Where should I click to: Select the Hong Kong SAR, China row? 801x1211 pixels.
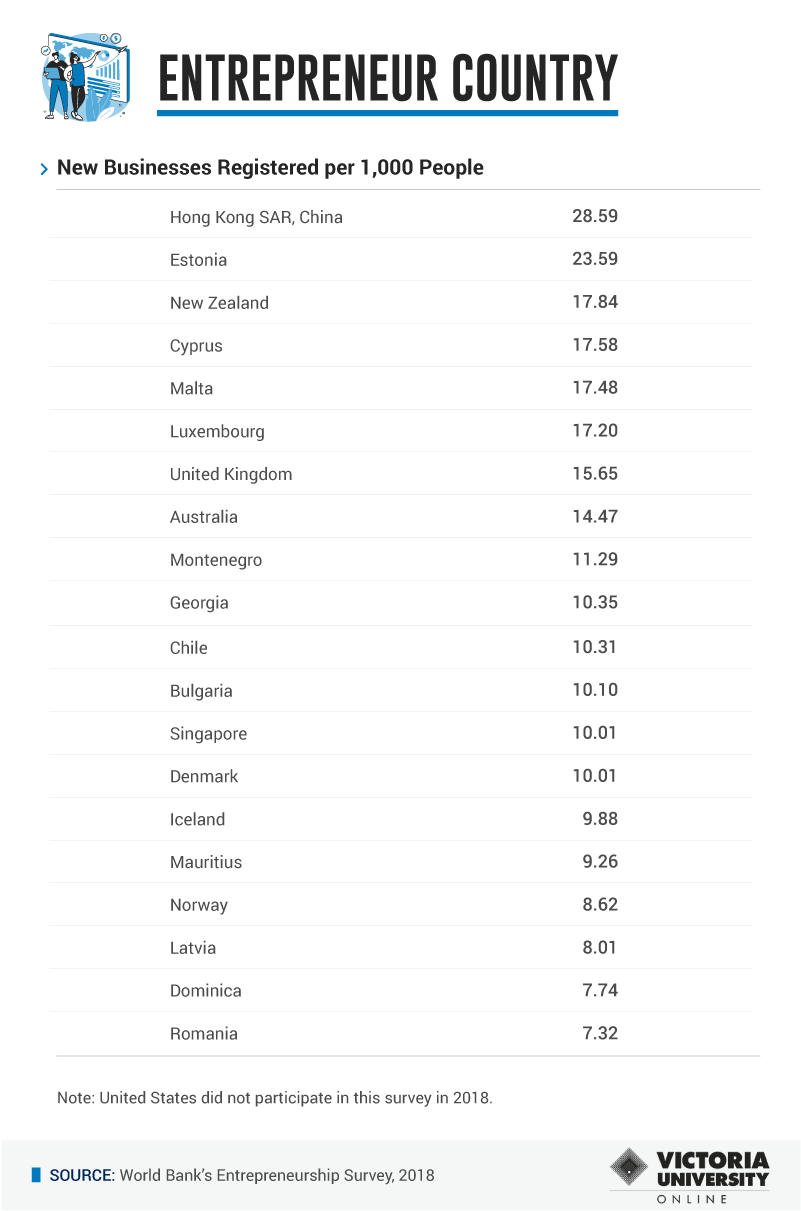click(408, 216)
